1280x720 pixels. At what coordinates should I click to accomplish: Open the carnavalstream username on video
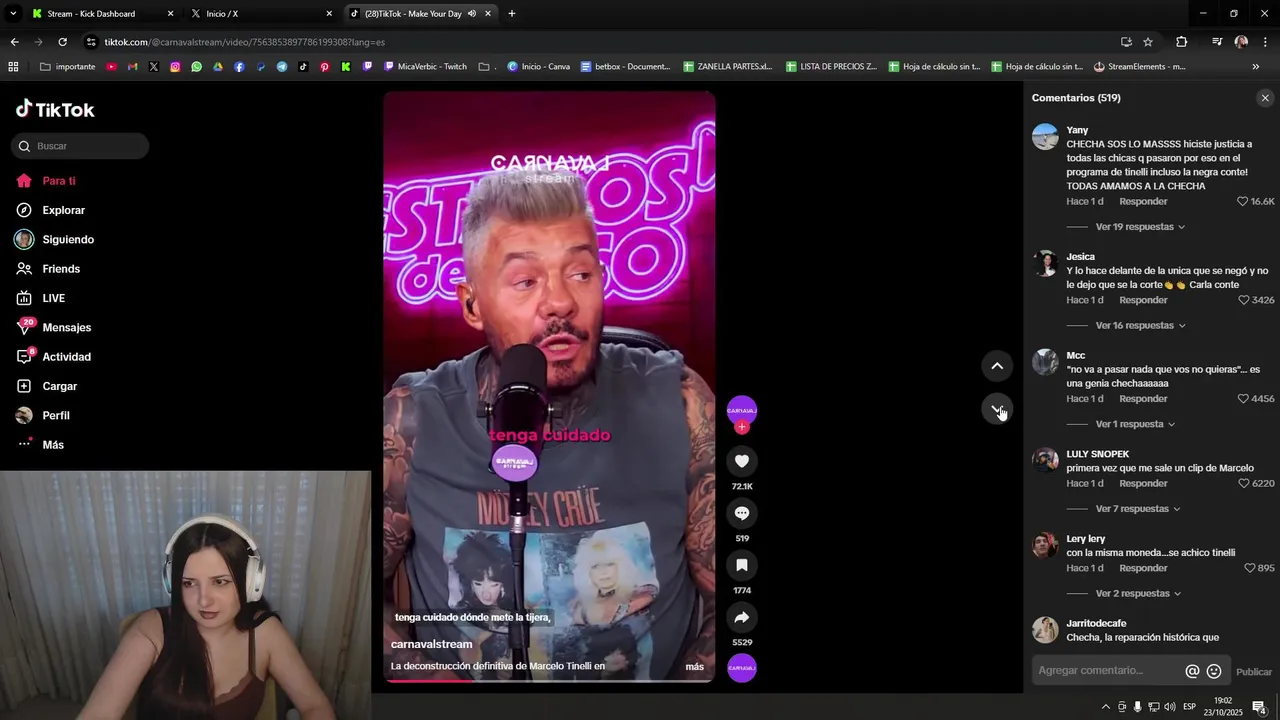point(431,644)
